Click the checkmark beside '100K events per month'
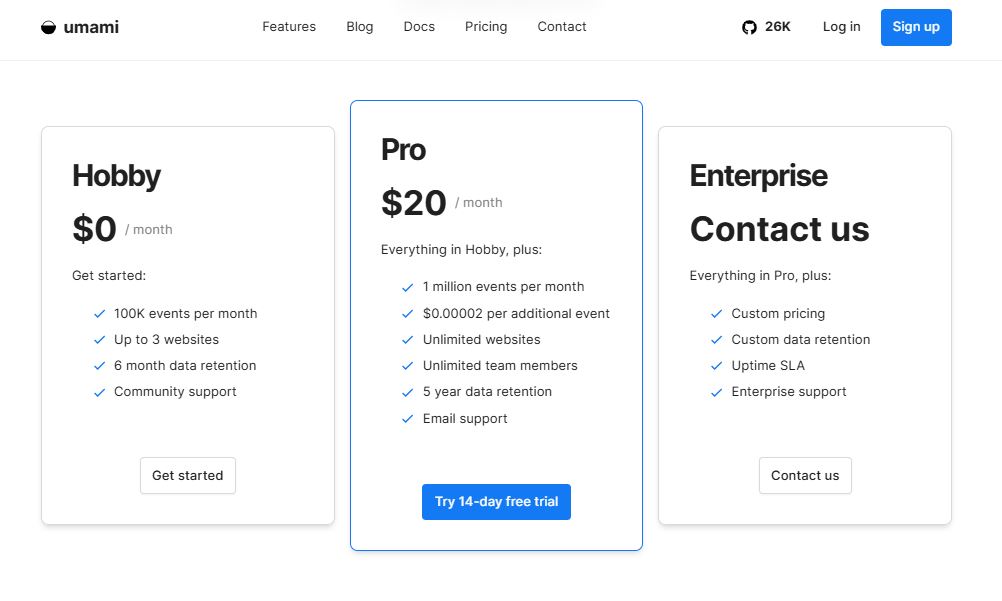This screenshot has height=601, width=1002. coord(100,313)
